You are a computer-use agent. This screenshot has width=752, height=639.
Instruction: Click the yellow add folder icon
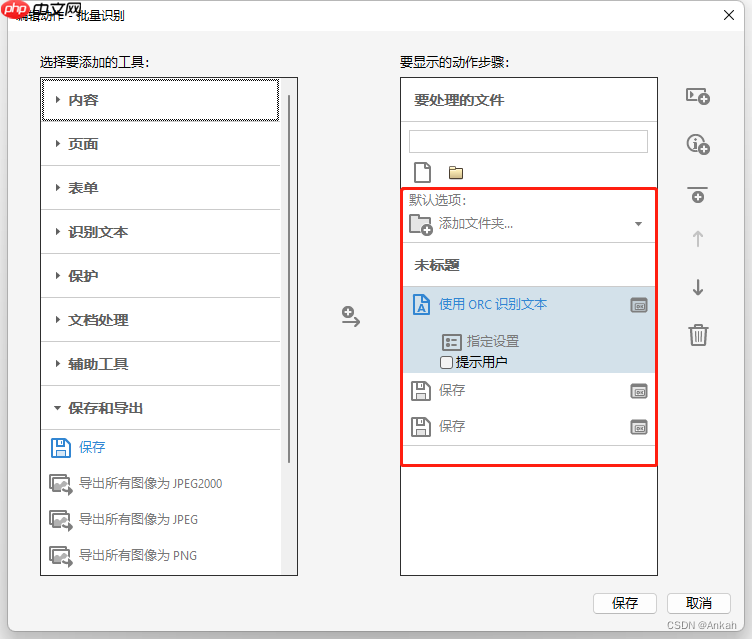pyautogui.click(x=456, y=172)
